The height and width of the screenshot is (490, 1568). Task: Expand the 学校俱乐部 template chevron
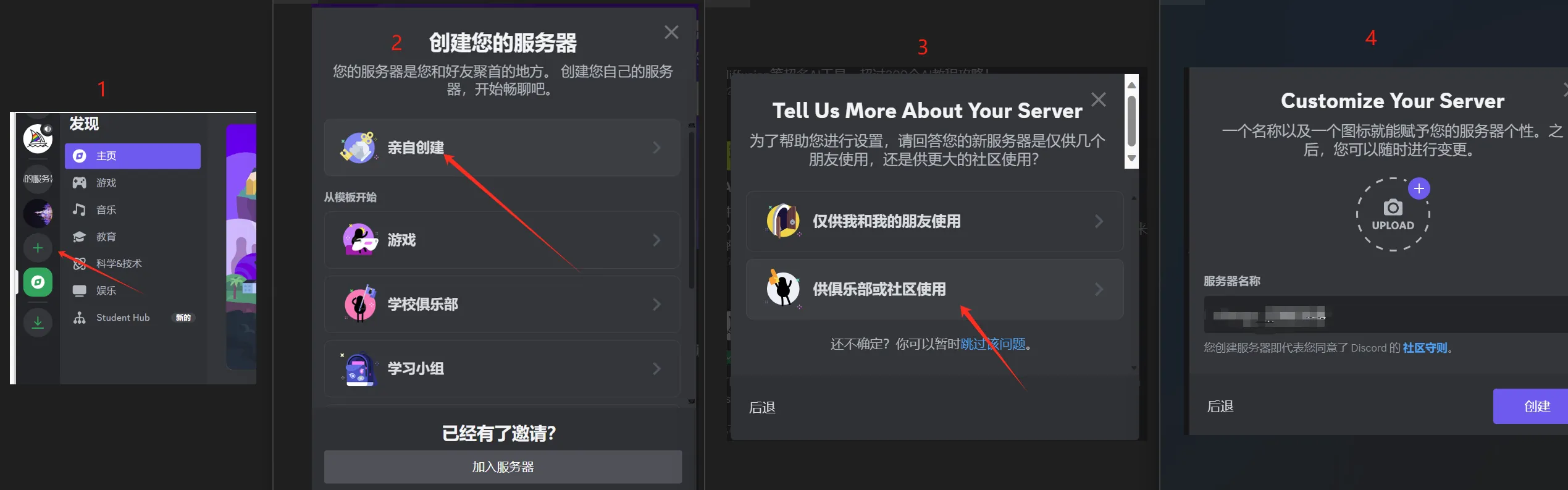click(656, 305)
